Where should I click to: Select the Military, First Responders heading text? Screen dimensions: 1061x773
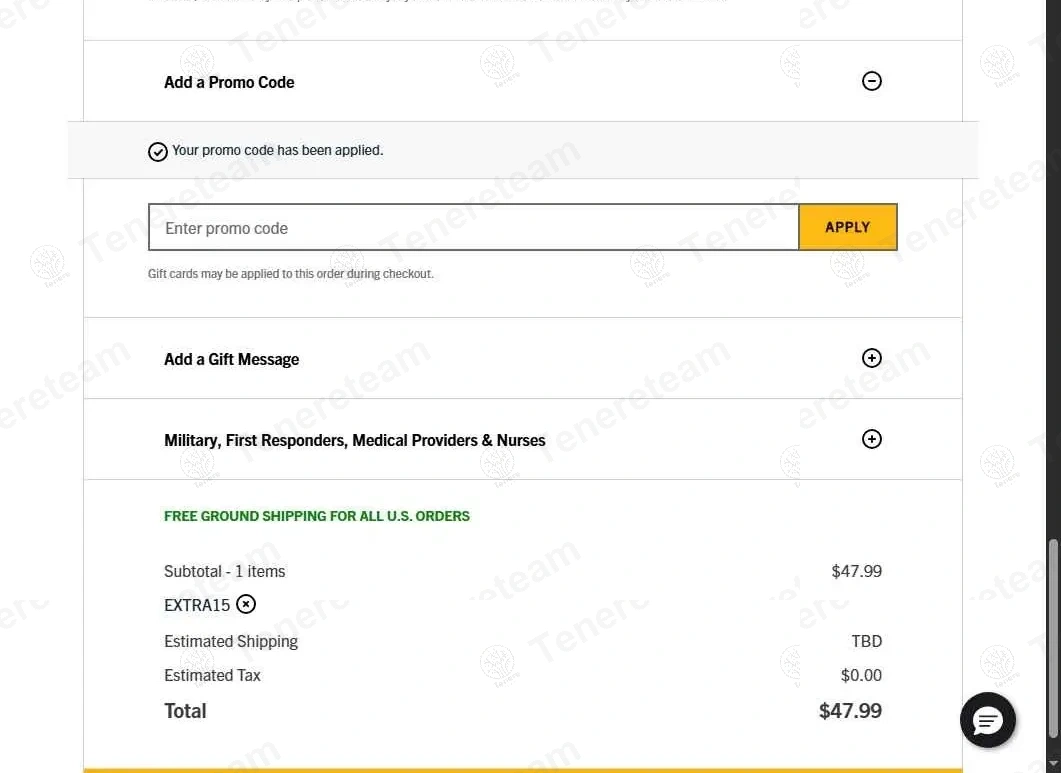[354, 440]
